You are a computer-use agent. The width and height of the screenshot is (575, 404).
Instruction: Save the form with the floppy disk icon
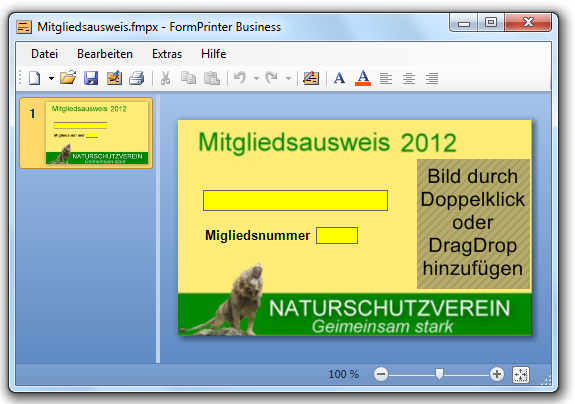[91, 78]
